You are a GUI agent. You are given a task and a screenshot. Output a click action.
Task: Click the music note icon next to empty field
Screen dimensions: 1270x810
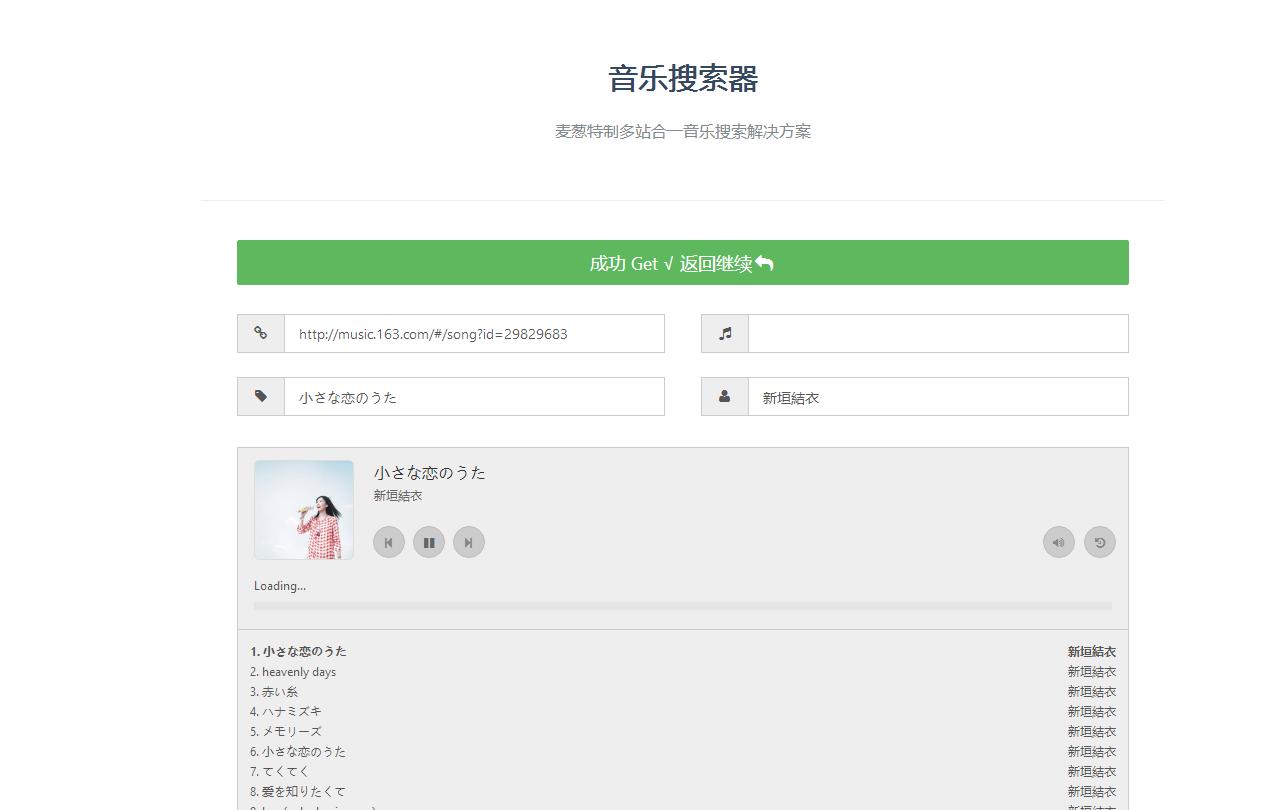[x=724, y=333]
